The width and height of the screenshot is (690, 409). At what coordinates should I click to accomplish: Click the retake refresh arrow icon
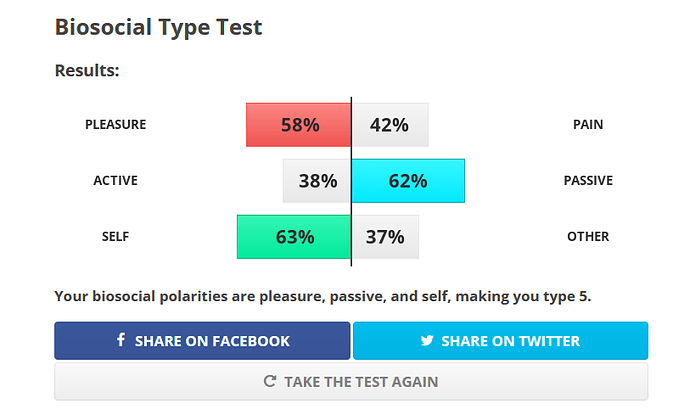tap(270, 381)
